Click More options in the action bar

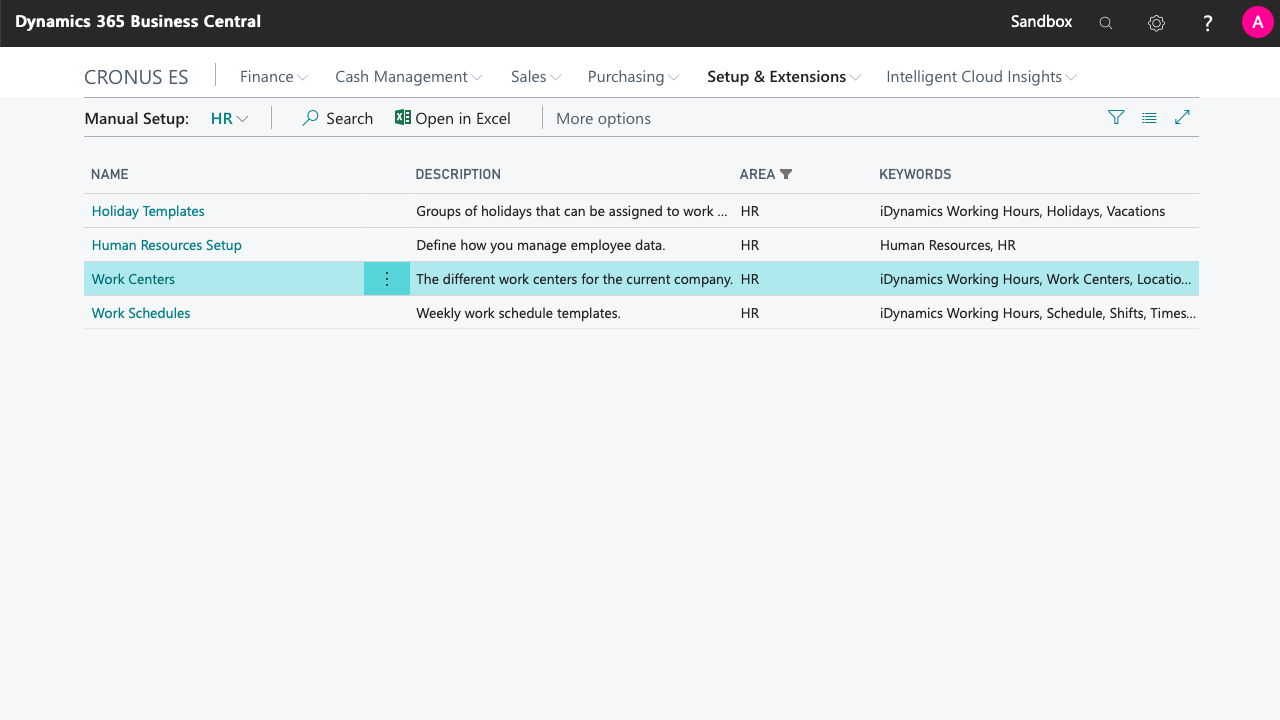pyautogui.click(x=603, y=118)
